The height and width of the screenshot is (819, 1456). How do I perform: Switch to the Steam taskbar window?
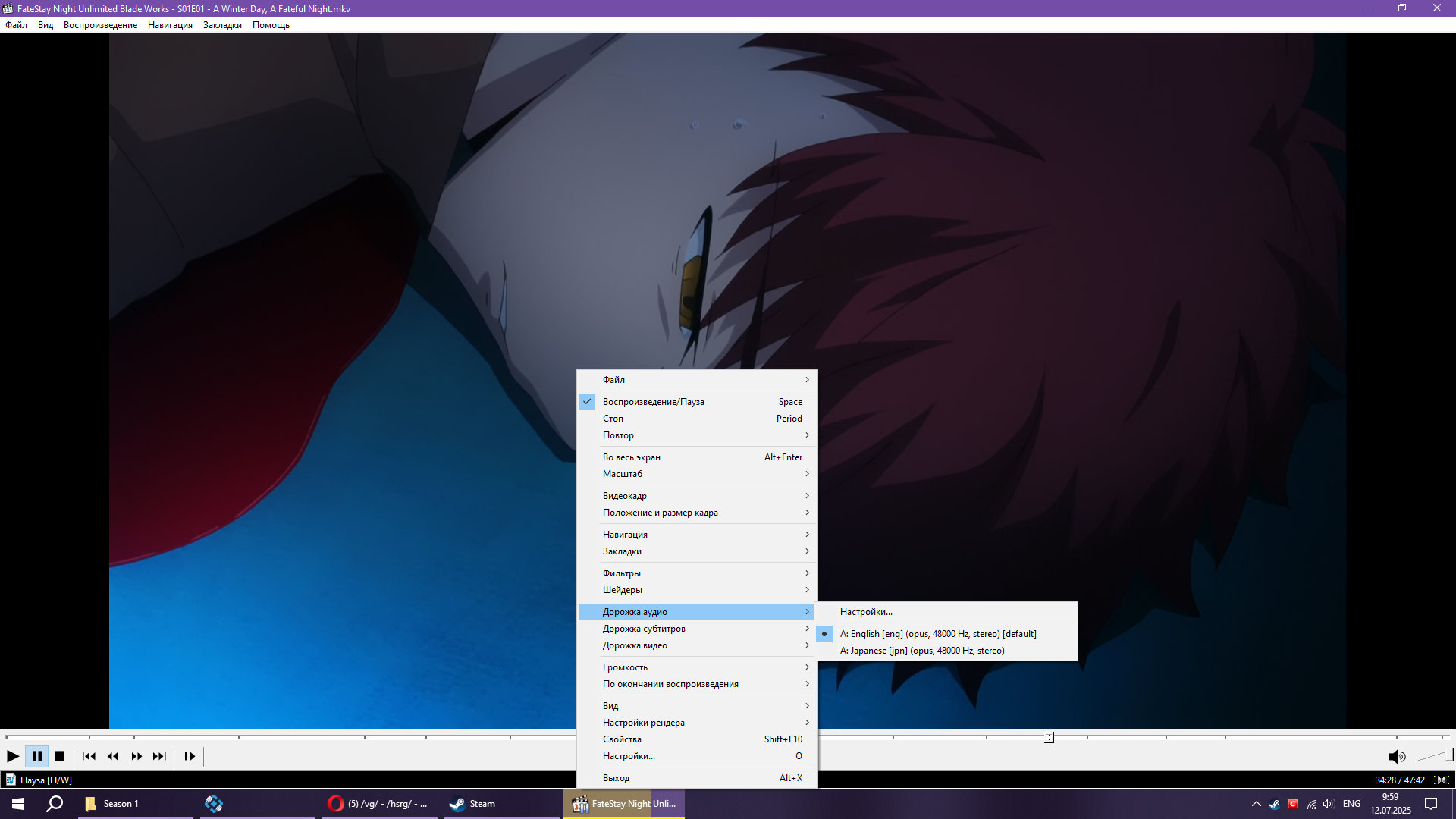click(x=501, y=804)
